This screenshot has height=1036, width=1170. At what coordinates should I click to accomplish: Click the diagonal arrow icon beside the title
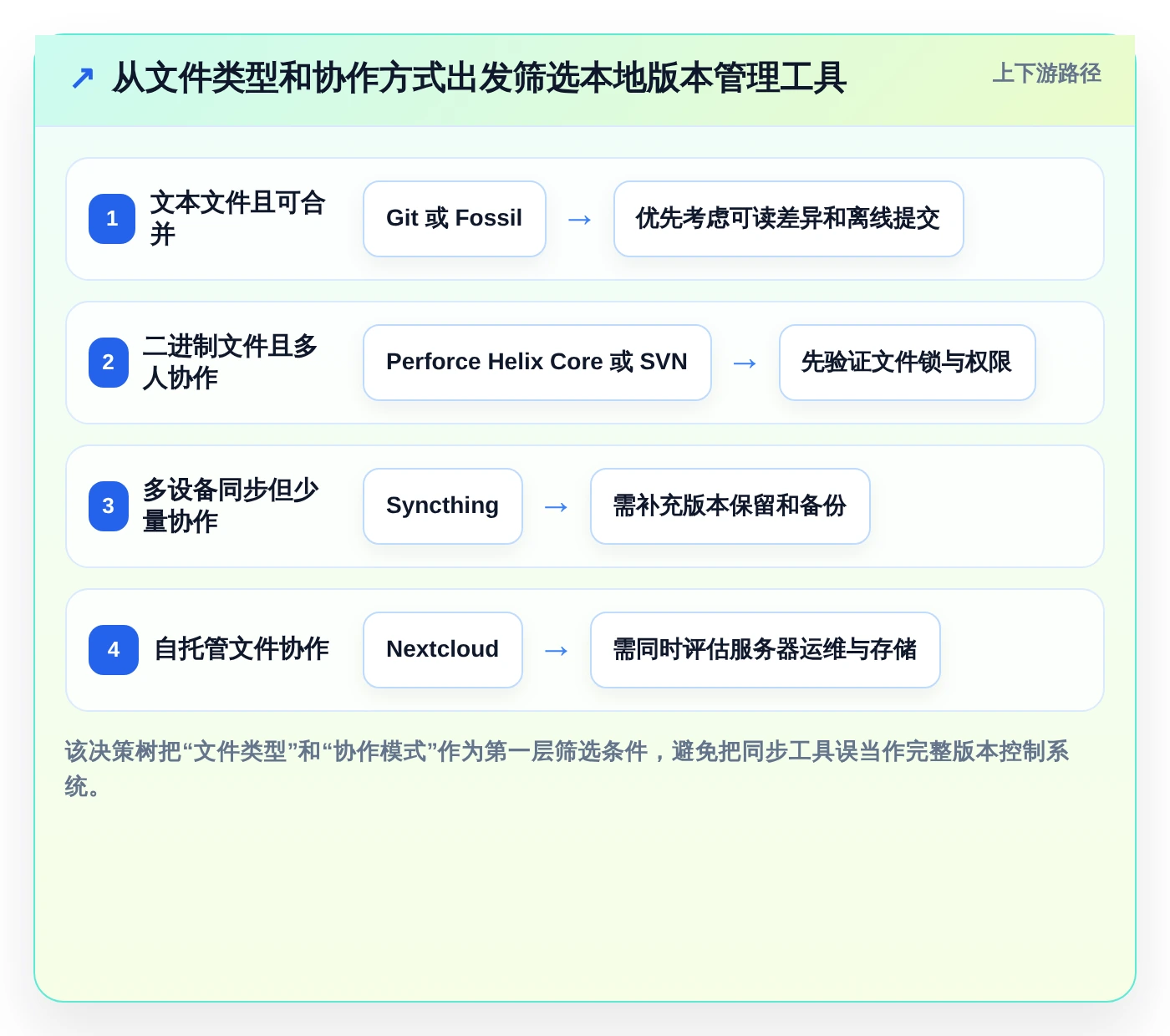[x=82, y=79]
